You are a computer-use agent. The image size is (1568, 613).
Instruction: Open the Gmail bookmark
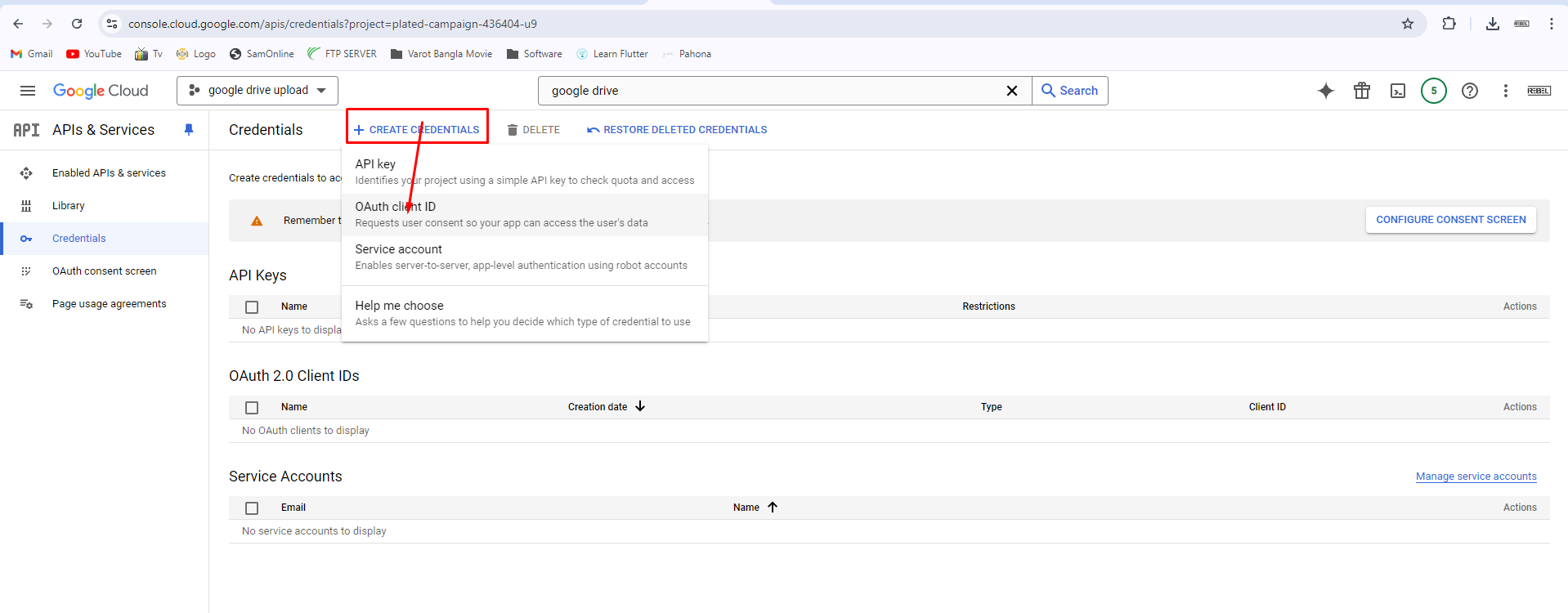click(31, 54)
